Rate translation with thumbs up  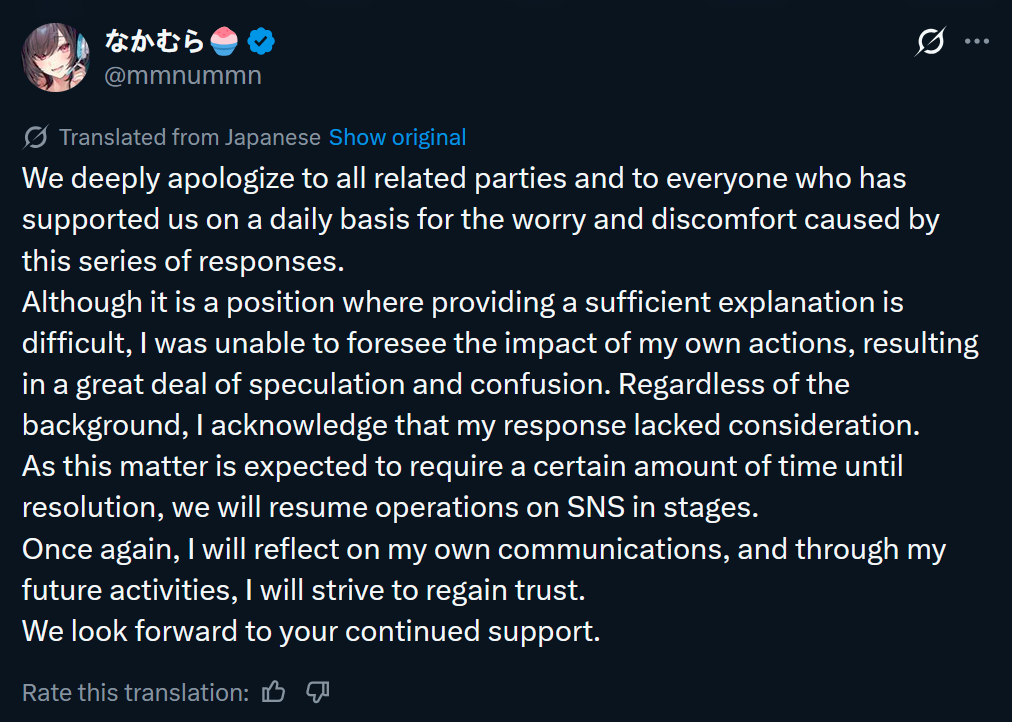(x=274, y=692)
